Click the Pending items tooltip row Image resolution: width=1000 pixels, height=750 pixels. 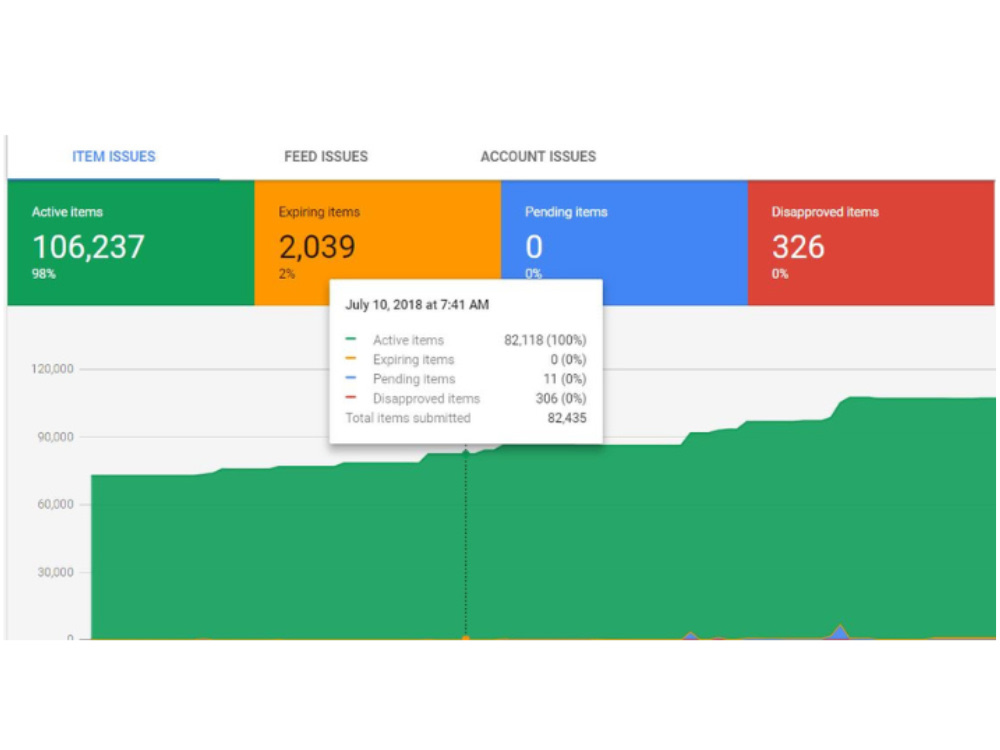[466, 379]
